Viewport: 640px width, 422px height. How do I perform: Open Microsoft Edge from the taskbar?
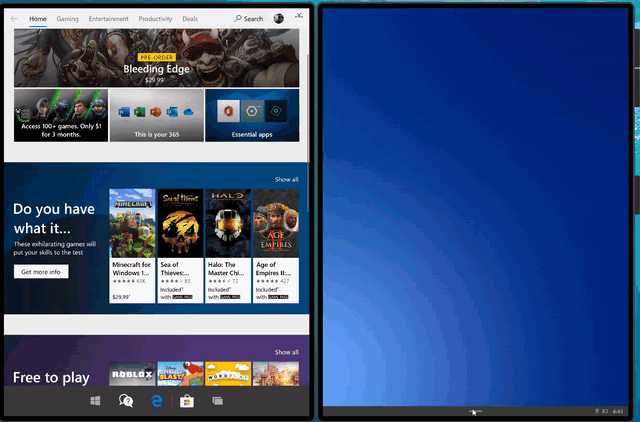[x=156, y=400]
